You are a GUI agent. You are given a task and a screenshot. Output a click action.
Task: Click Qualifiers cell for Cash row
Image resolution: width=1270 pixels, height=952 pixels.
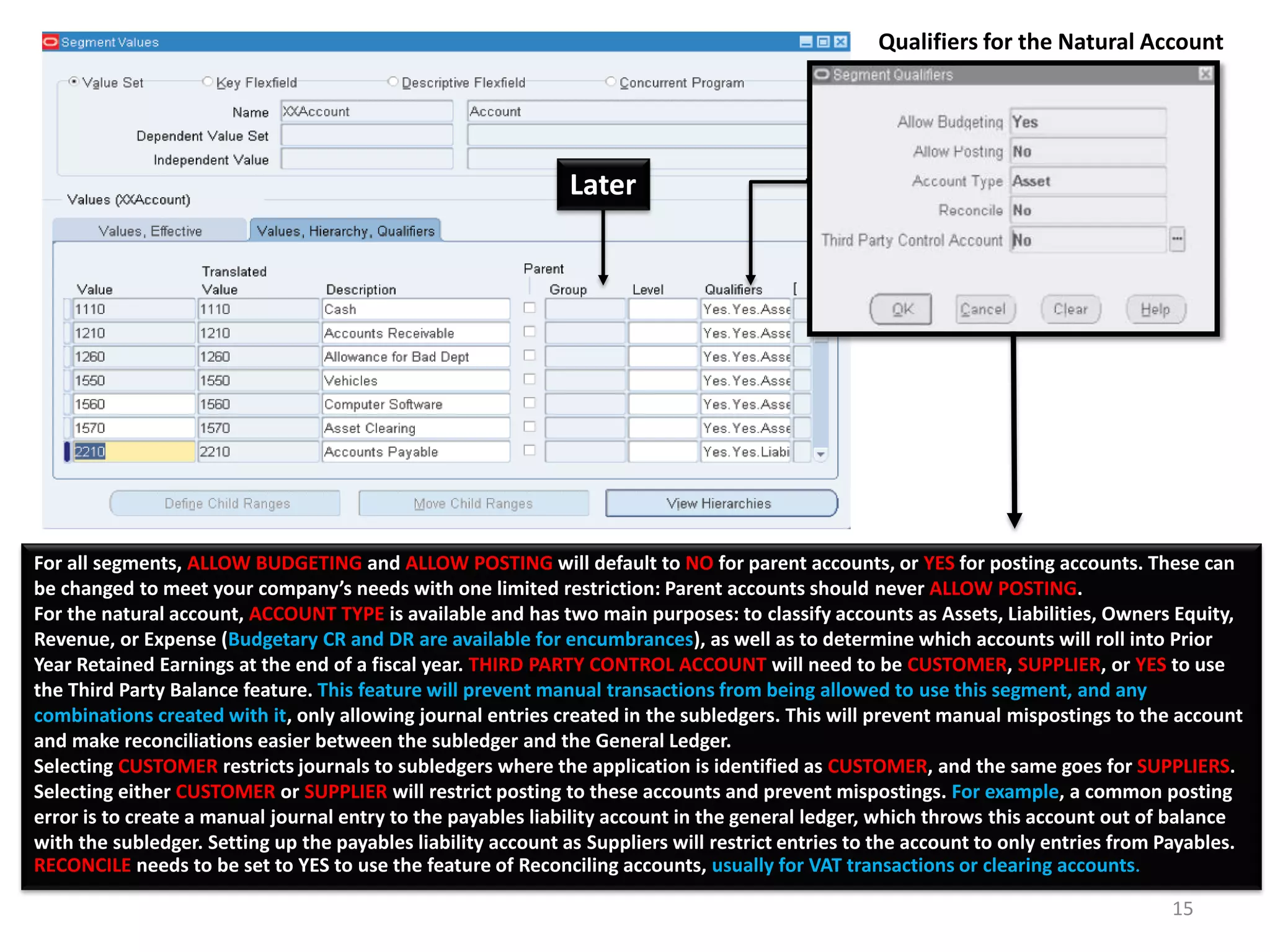pos(746,309)
